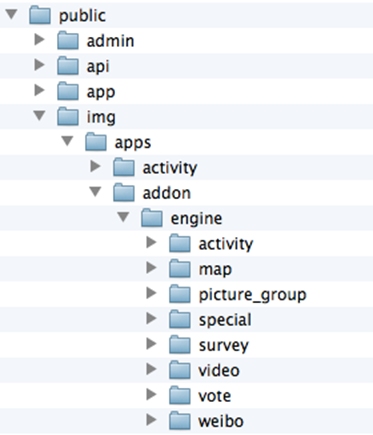373x435 pixels.
Task: Click the engine folder icon
Action: click(152, 218)
